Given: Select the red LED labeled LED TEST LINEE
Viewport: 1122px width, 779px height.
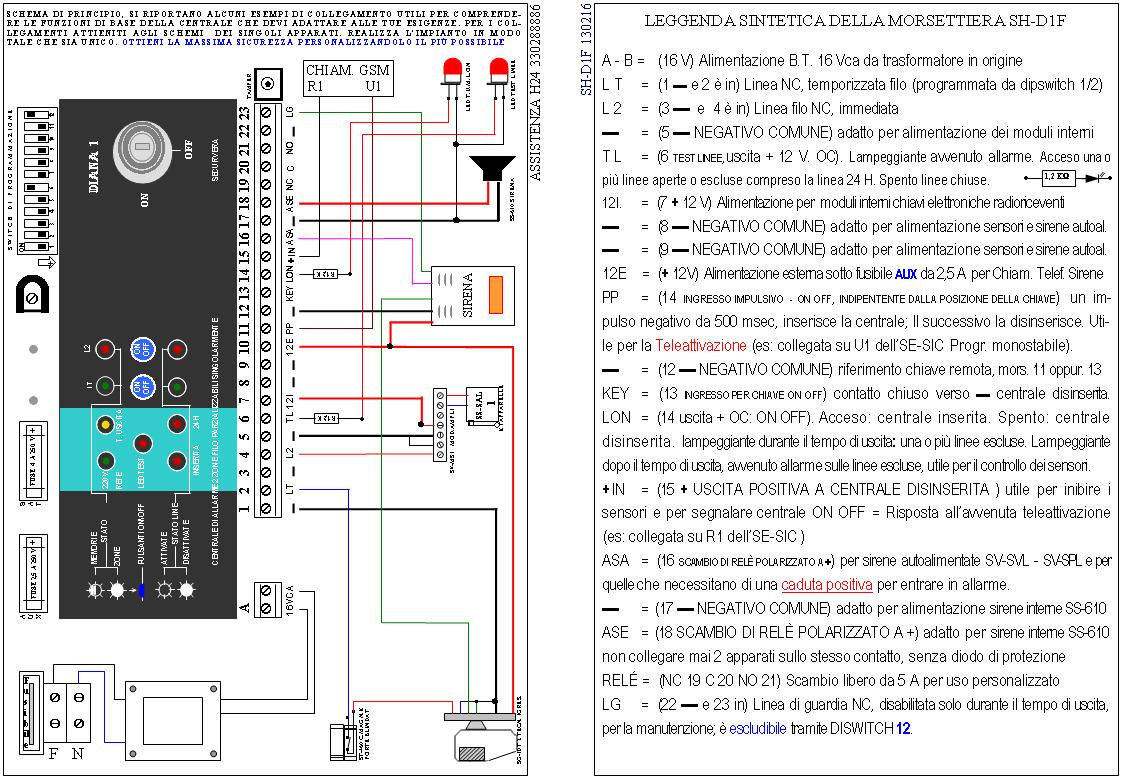Looking at the screenshot, I should (497, 70).
